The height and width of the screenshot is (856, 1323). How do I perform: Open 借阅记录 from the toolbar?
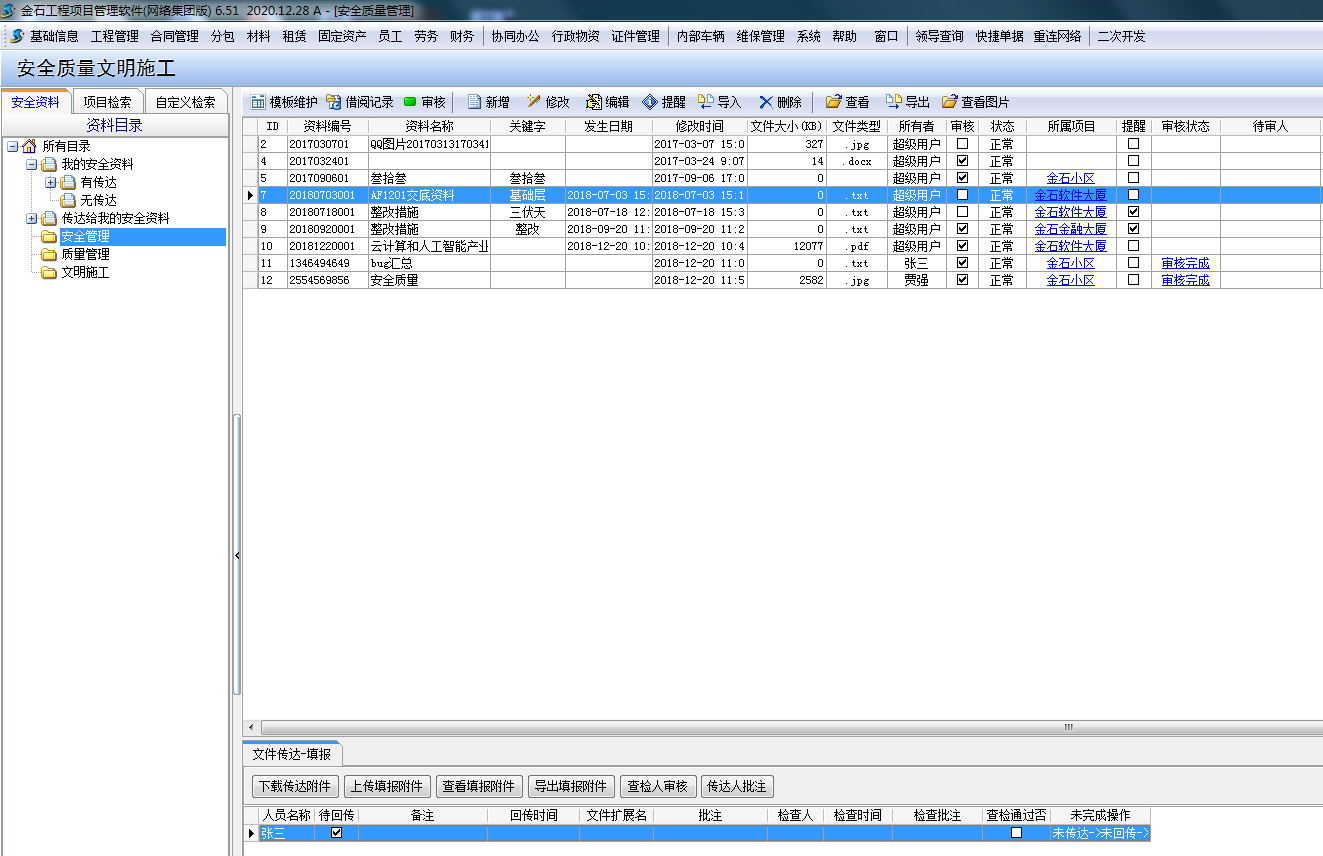334,102
